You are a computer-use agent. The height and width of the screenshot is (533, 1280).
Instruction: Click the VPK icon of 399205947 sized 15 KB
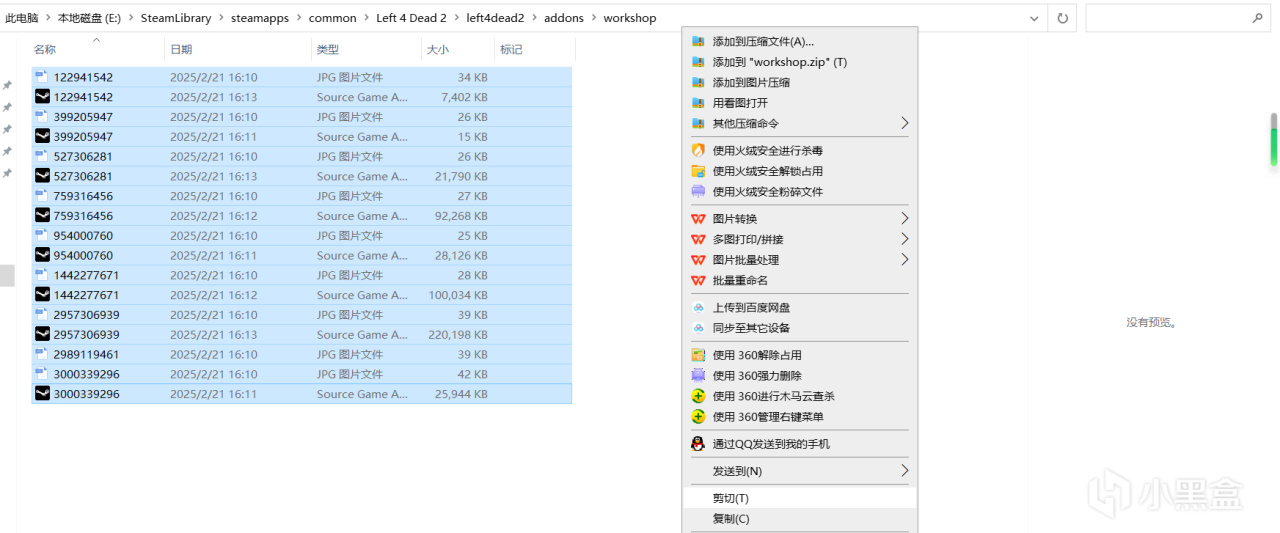coord(42,136)
